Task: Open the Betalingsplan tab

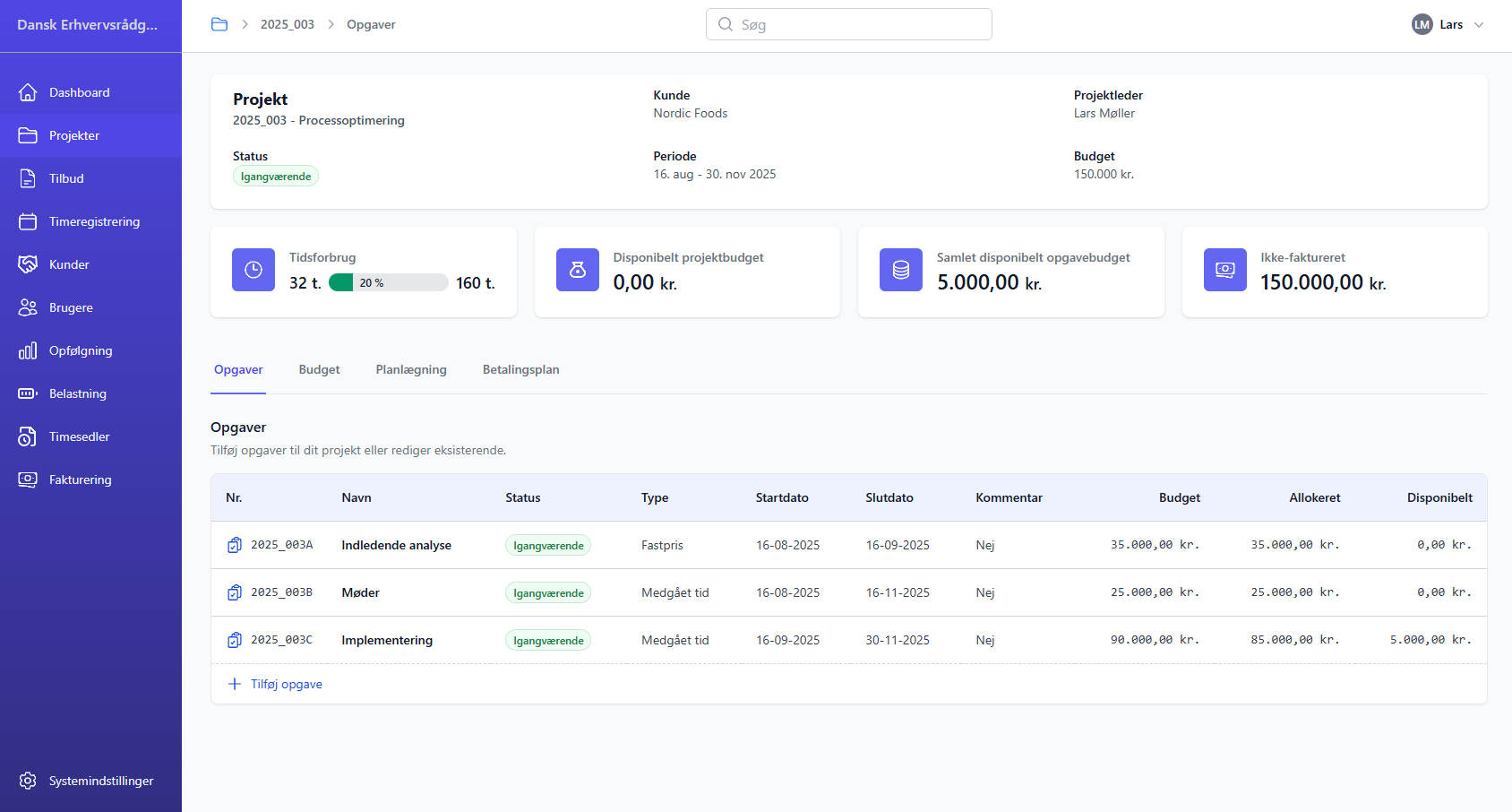Action: coord(520,369)
